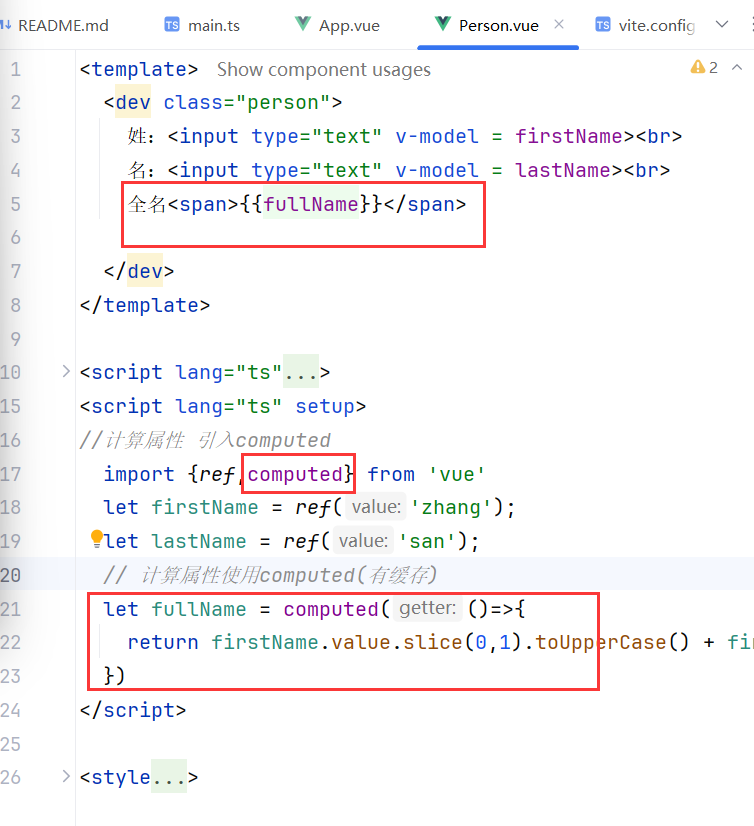The image size is (754, 826).
Task: Click the firstName binding on line 3
Action: (569, 136)
